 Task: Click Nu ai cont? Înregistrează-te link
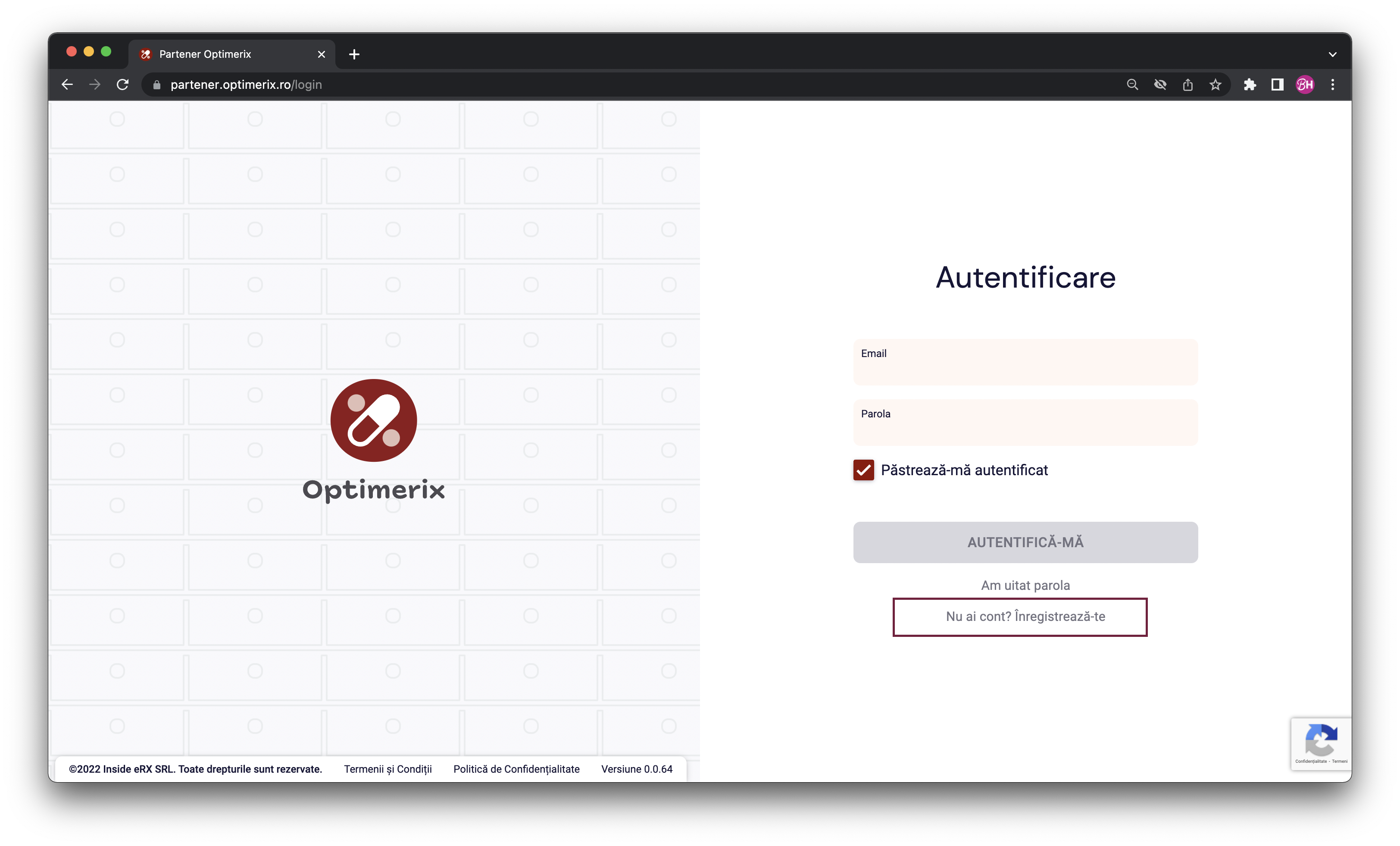pos(1025,616)
